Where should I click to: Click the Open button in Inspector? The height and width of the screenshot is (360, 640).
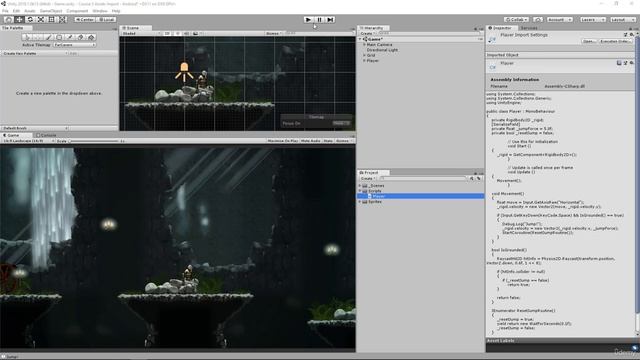click(x=589, y=41)
